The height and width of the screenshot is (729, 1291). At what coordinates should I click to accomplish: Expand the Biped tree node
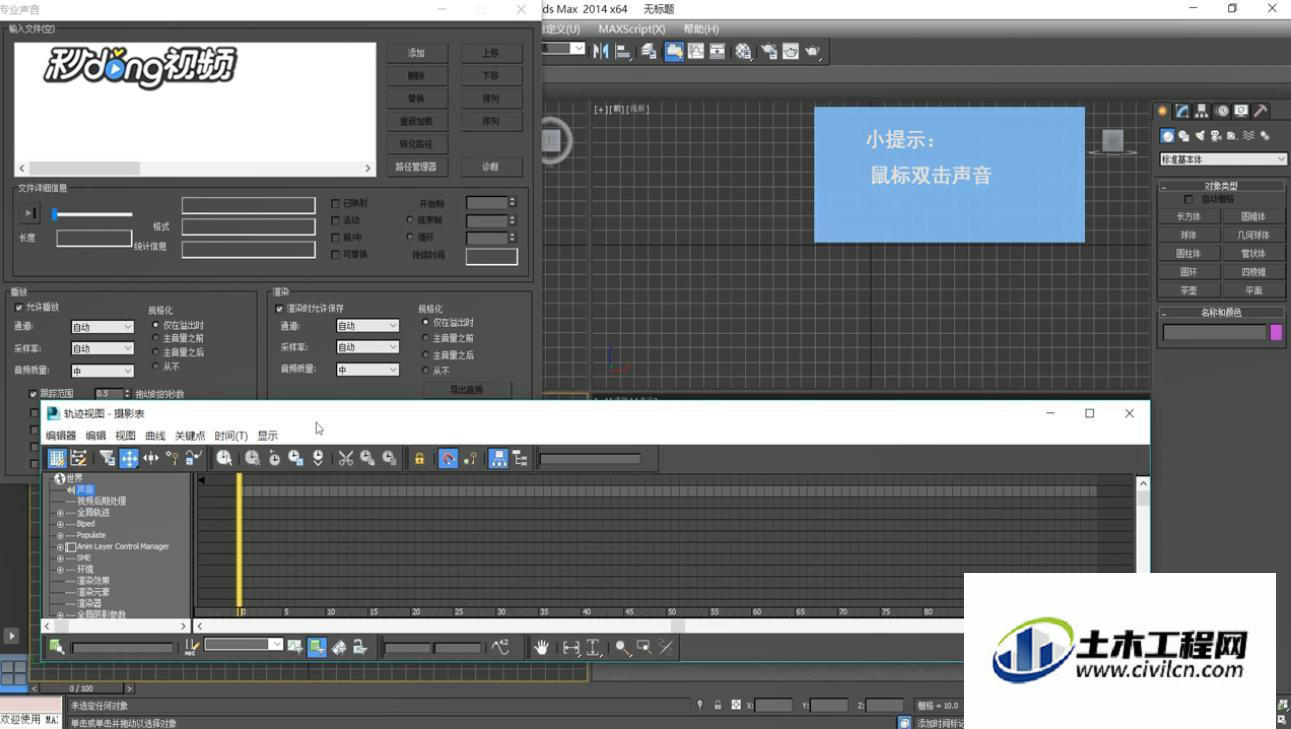coord(60,524)
